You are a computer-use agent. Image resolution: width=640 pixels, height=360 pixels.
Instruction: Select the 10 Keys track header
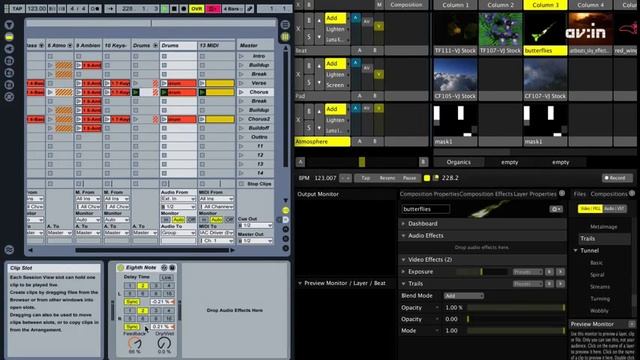[x=116, y=45]
